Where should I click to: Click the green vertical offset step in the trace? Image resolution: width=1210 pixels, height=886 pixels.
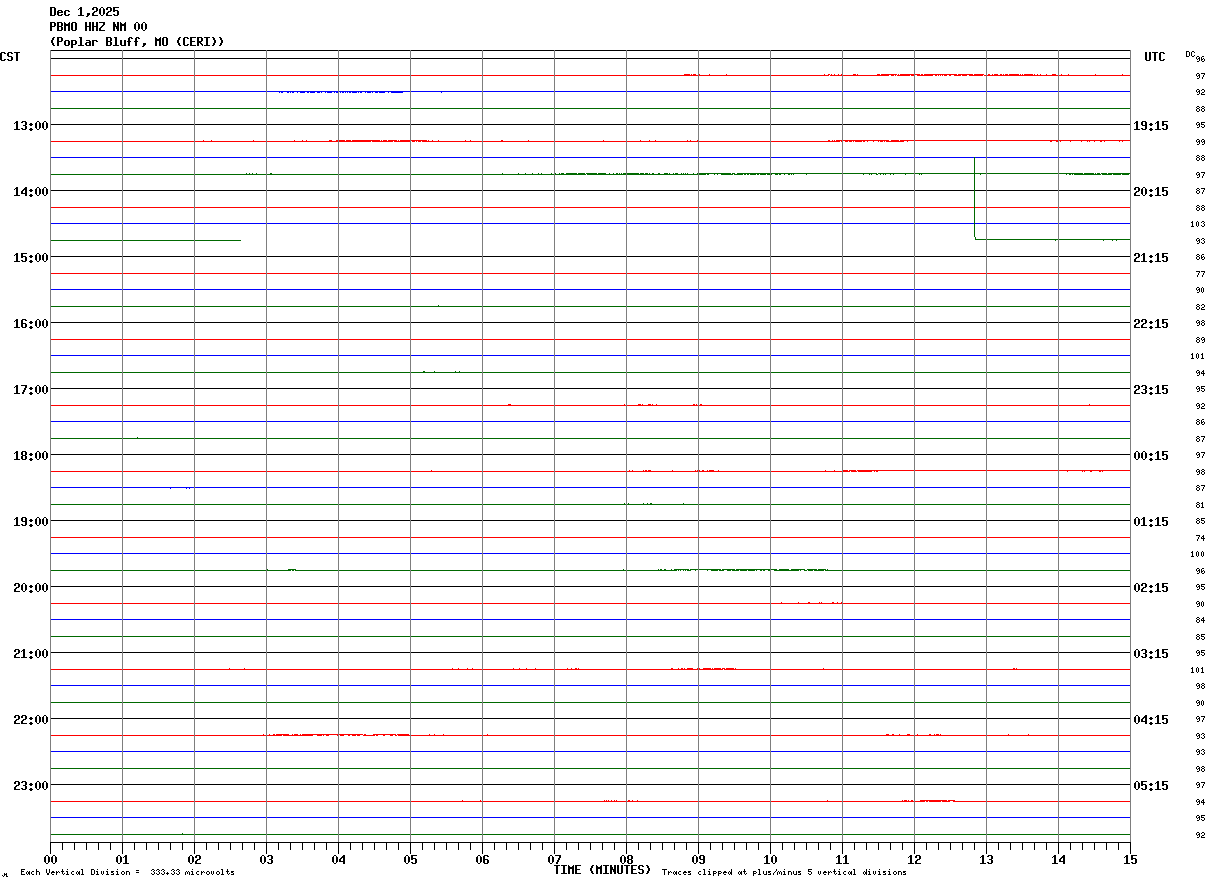974,198
